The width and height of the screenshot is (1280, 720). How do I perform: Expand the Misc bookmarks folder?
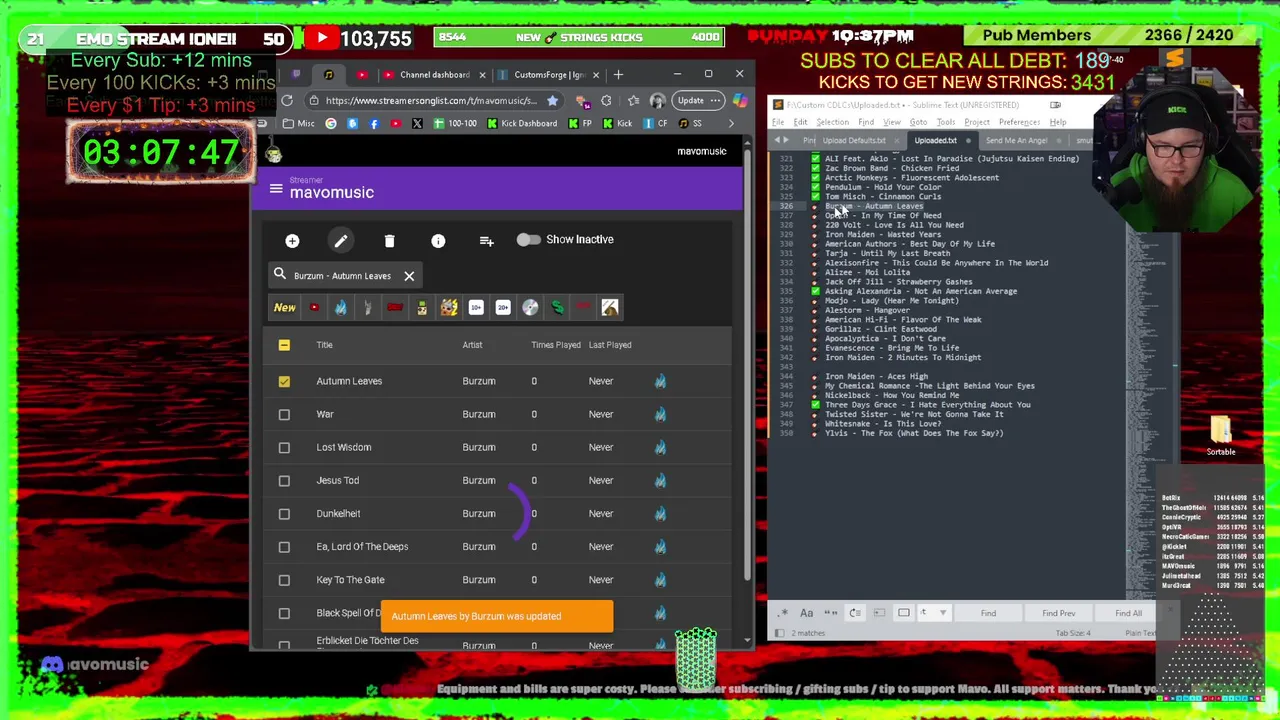[x=299, y=124]
